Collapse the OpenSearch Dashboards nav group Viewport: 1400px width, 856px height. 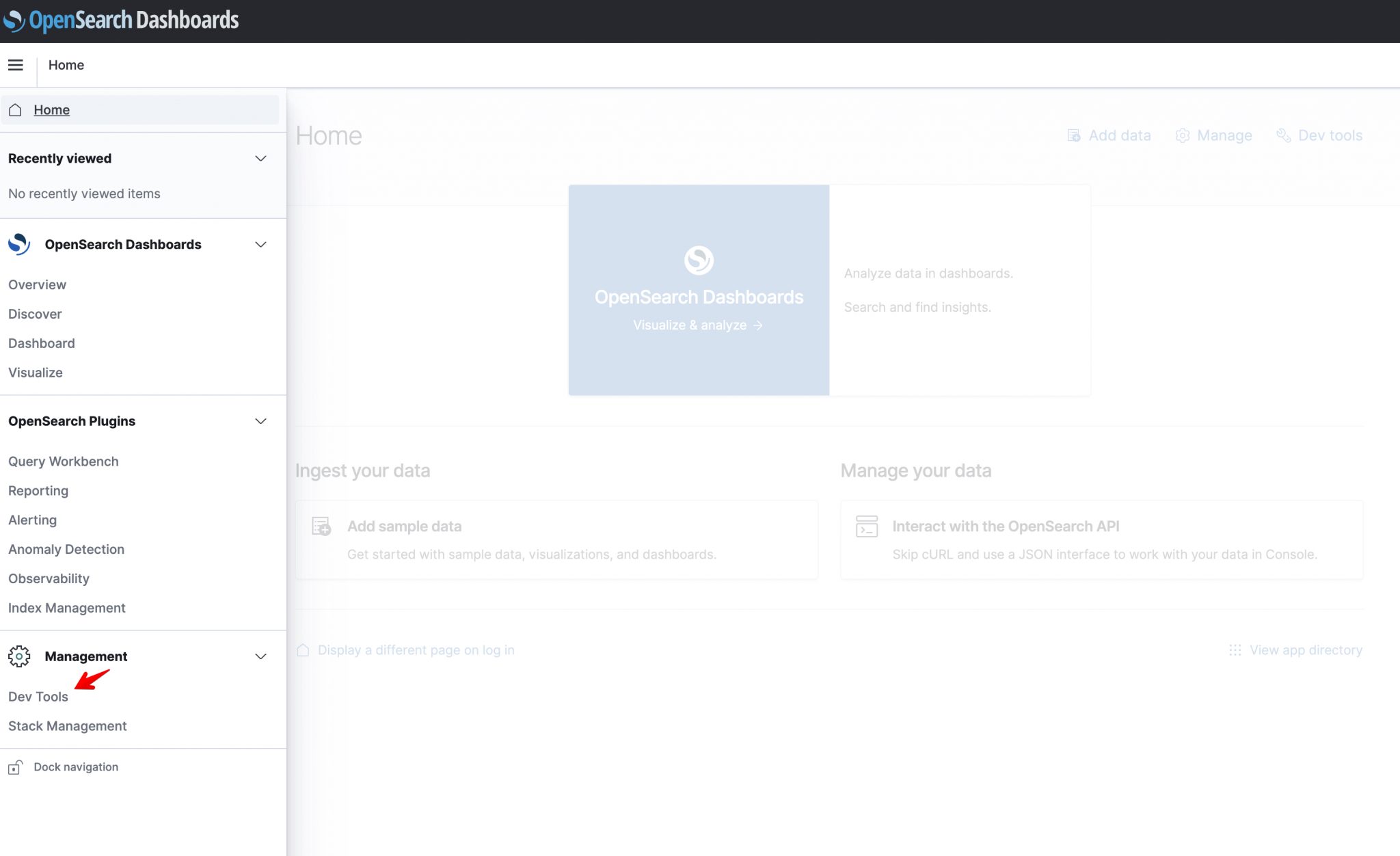[x=260, y=245]
